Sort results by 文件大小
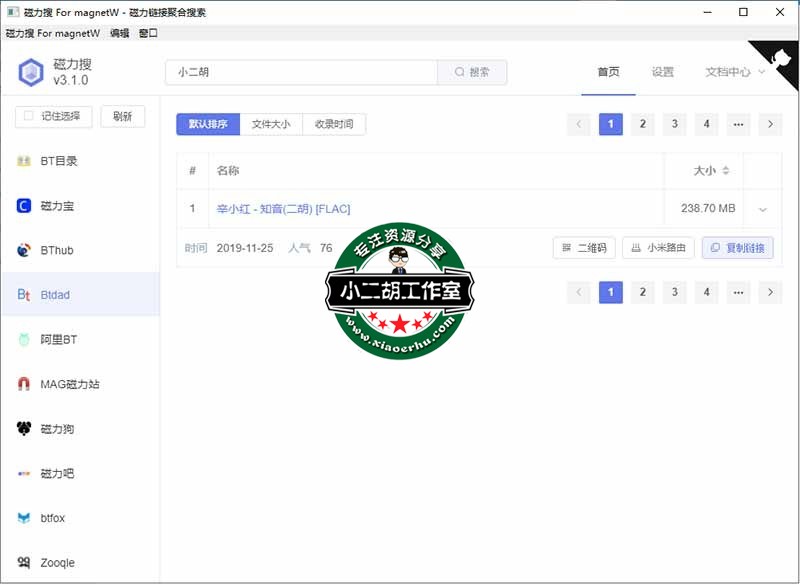This screenshot has width=800, height=585. pos(271,124)
